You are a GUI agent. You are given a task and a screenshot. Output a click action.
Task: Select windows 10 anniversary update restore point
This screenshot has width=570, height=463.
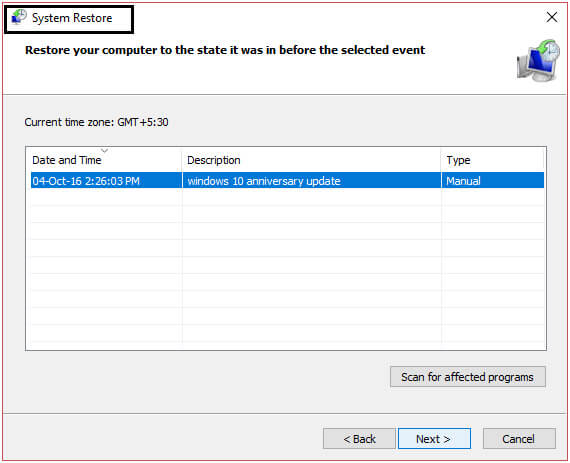[x=264, y=181]
